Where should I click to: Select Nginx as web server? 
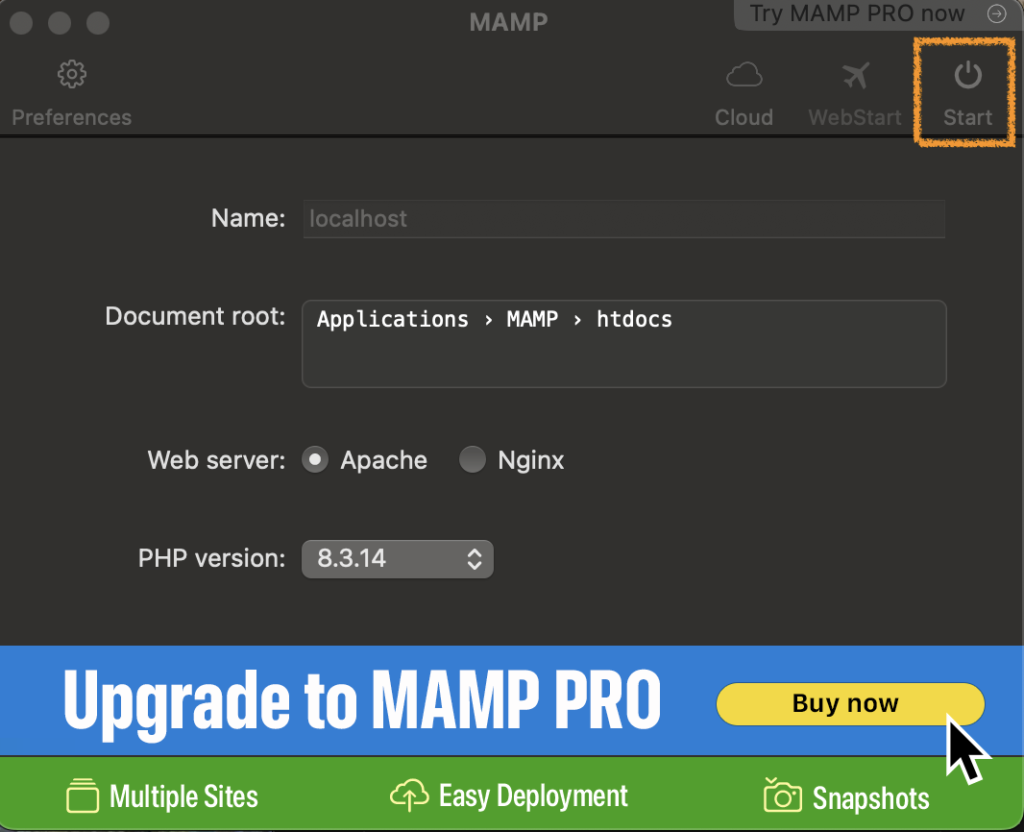(472, 460)
